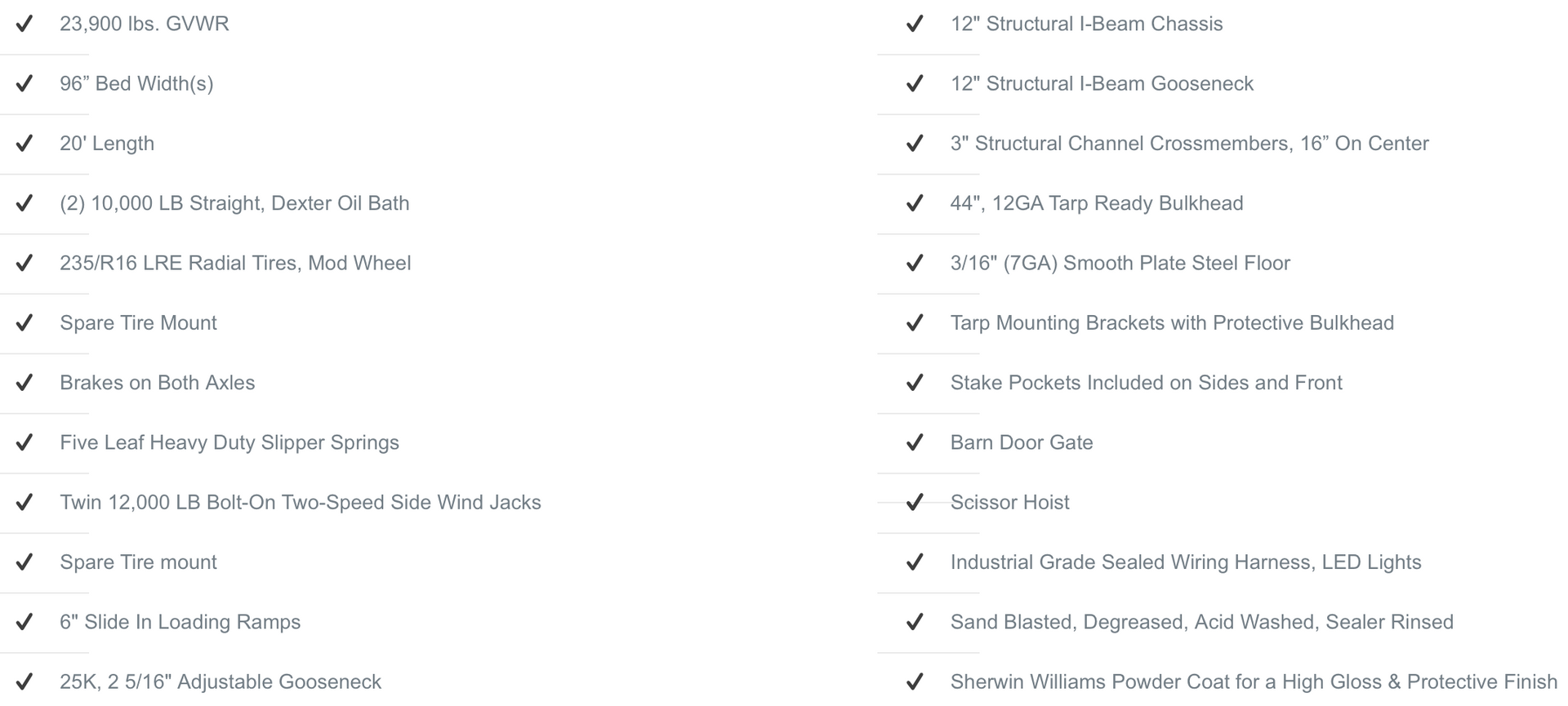Click the checkmark beside Scissor Hoist

(915, 502)
